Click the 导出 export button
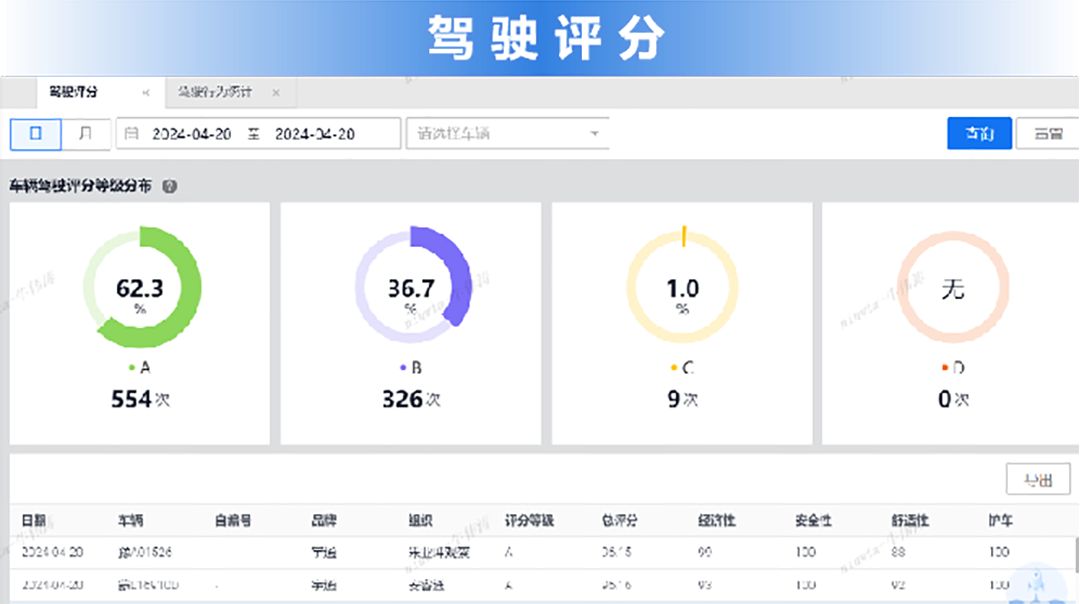Image resolution: width=1080 pixels, height=604 pixels. coord(1038,479)
